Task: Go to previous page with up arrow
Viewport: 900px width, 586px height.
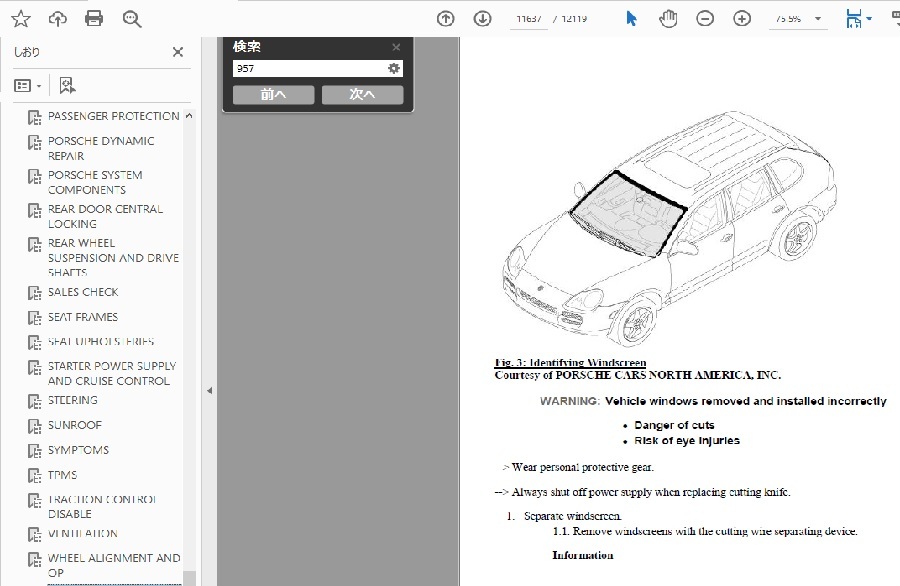Action: coord(445,19)
